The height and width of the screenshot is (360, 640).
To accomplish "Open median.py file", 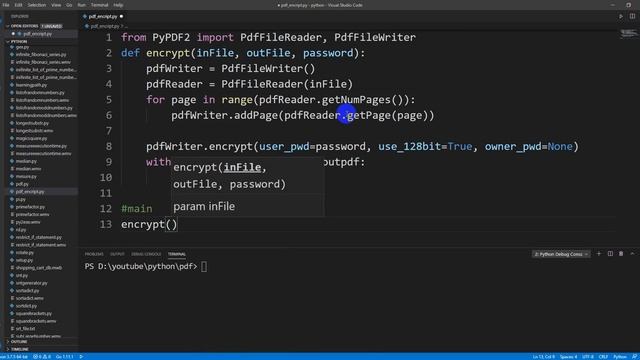I will tap(26, 161).
